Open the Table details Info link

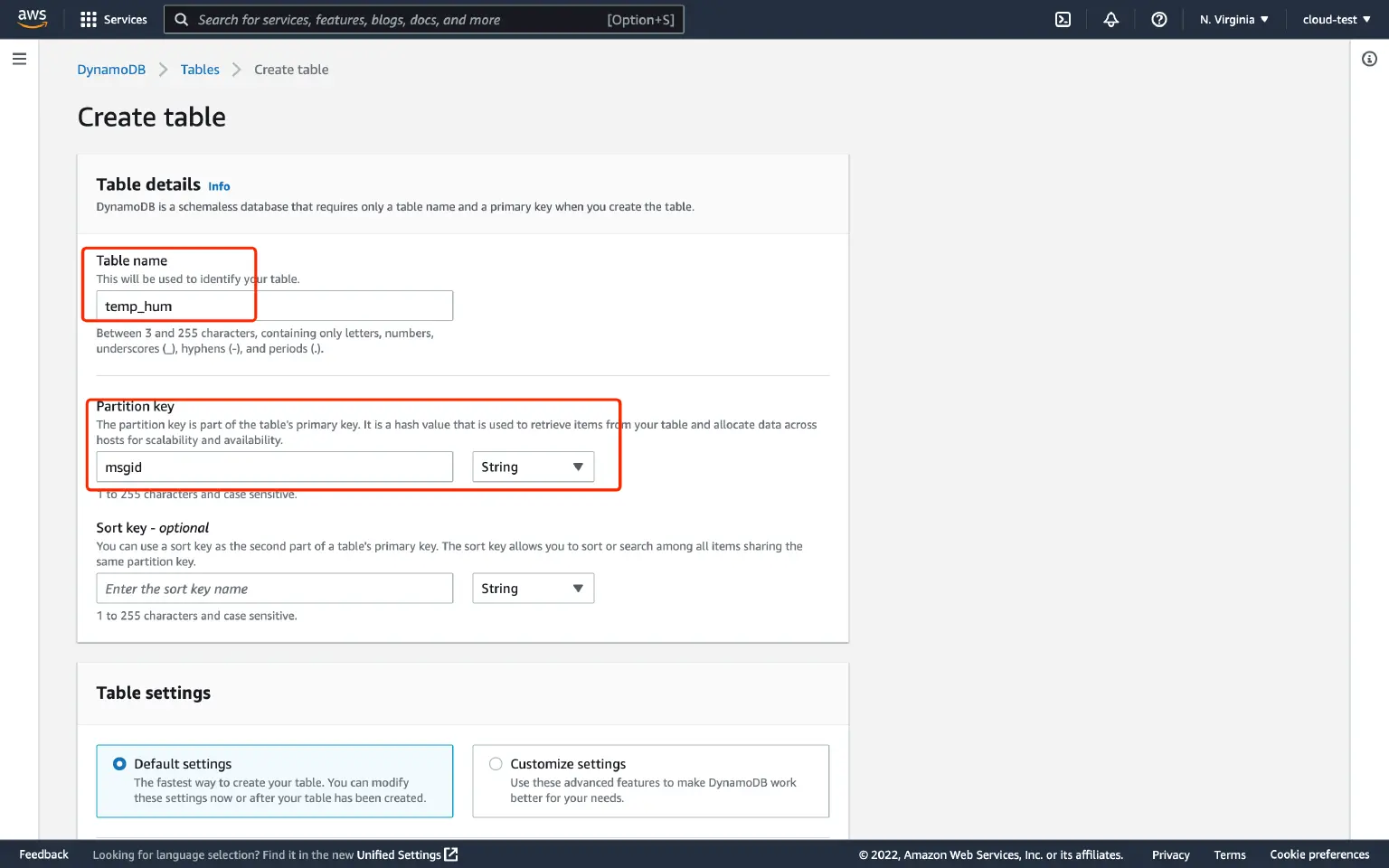point(219,186)
